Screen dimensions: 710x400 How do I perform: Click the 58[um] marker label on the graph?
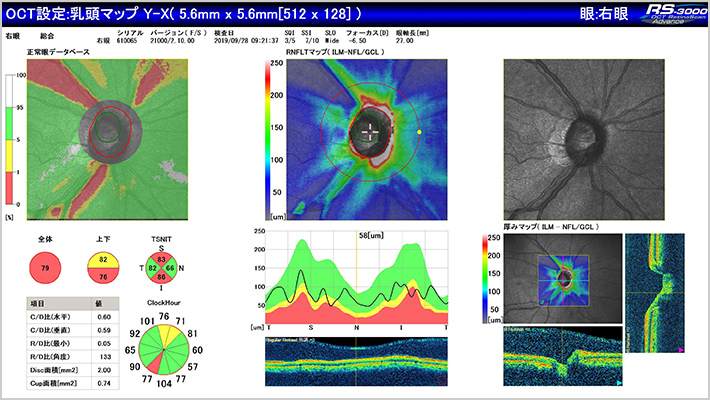[371, 236]
